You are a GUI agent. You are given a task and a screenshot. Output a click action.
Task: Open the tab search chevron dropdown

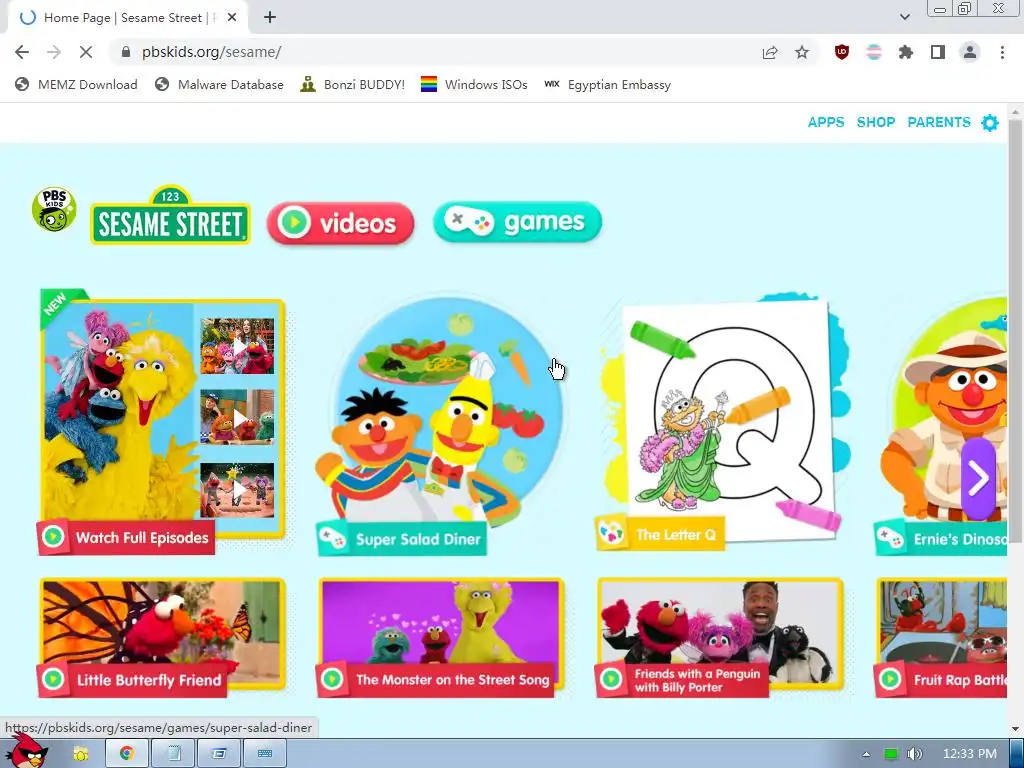904,17
